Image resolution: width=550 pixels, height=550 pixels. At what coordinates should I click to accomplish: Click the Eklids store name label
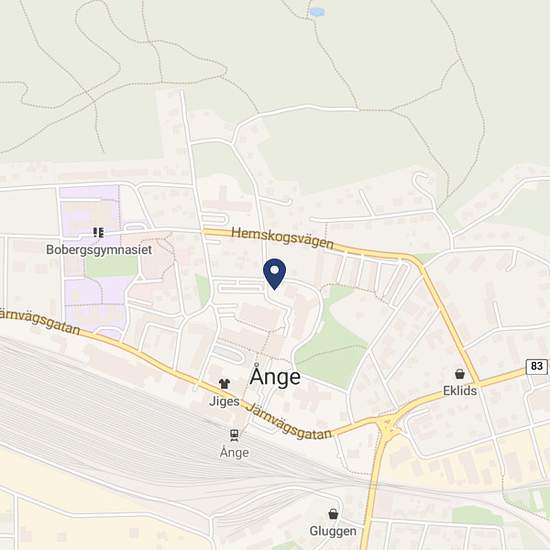click(x=460, y=391)
